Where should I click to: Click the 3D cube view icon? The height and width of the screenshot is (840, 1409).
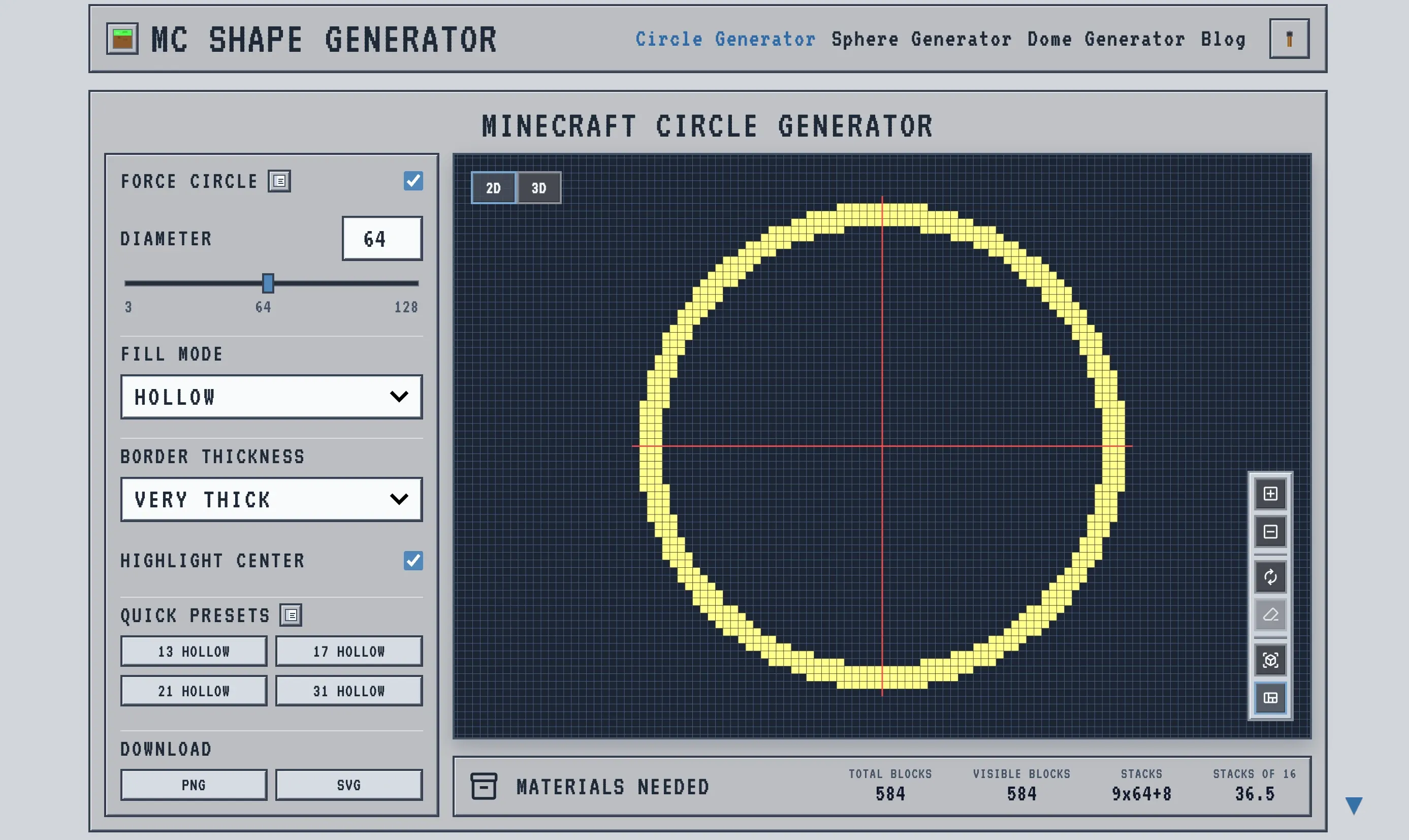(1270, 660)
